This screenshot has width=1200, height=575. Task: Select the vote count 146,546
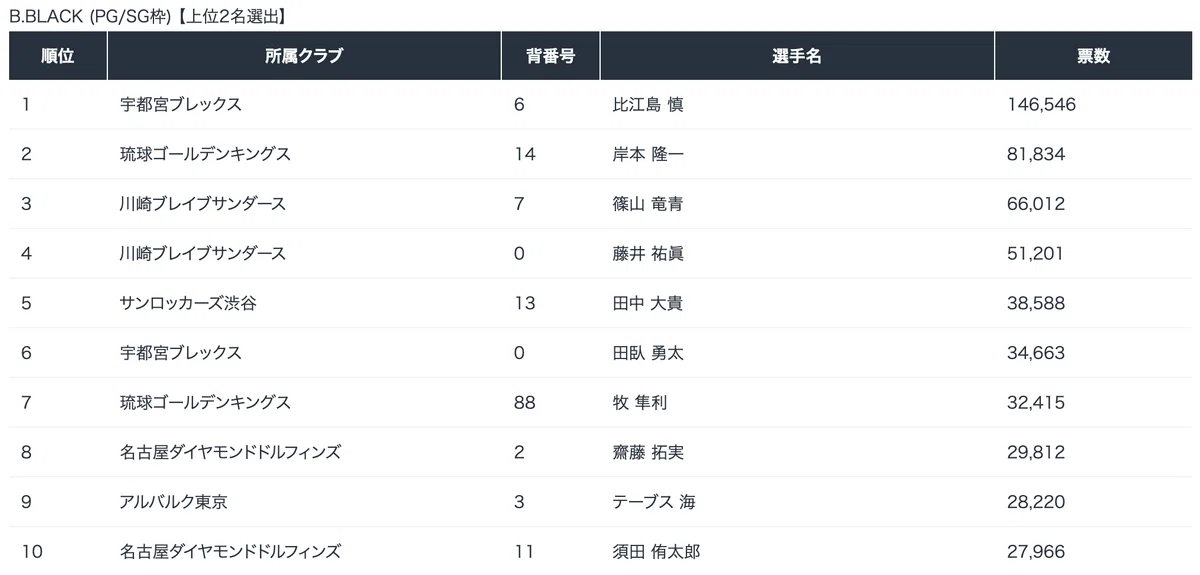[1042, 105]
